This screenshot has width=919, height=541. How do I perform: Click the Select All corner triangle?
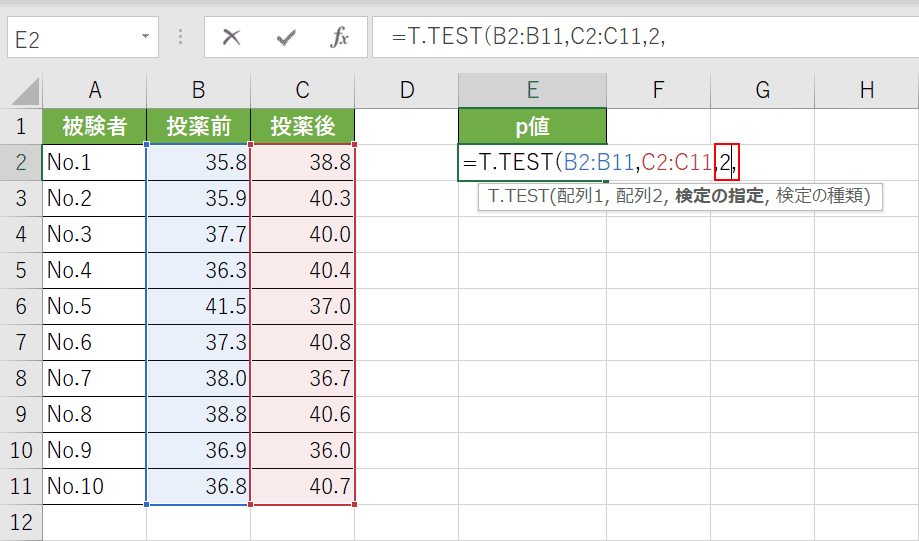[x=25, y=92]
